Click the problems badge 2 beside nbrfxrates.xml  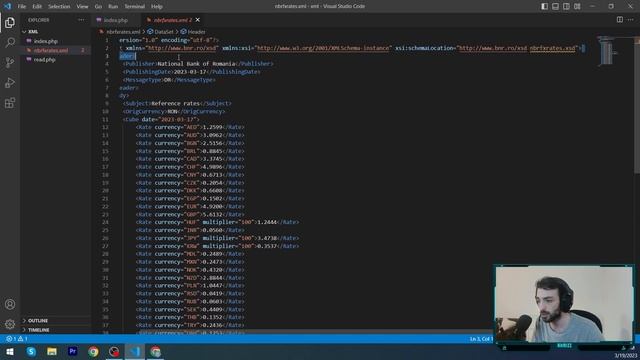pyautogui.click(x=83, y=50)
